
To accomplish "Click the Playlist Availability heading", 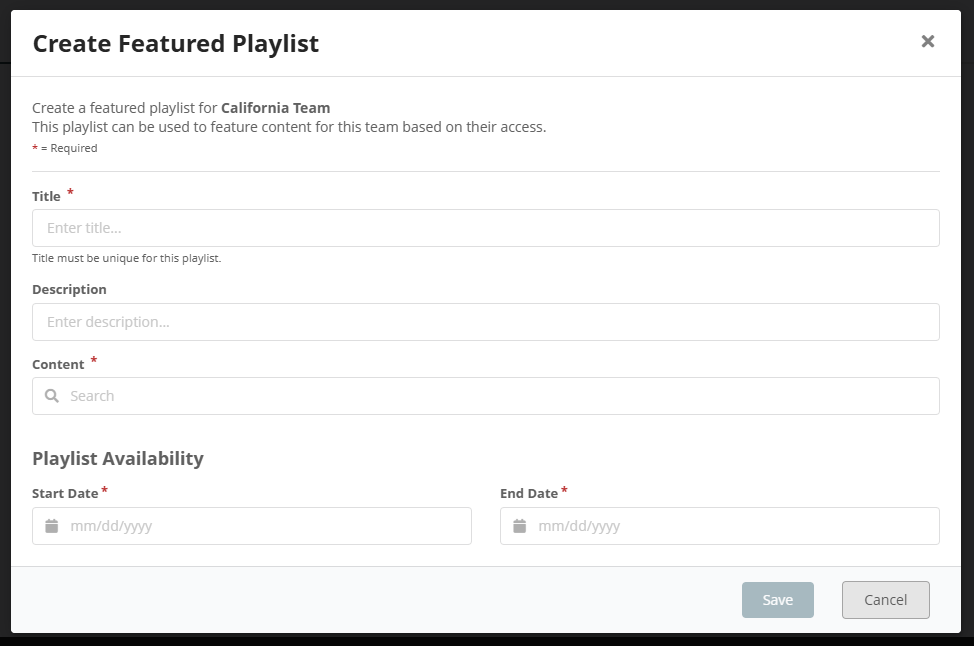I will point(118,458).
